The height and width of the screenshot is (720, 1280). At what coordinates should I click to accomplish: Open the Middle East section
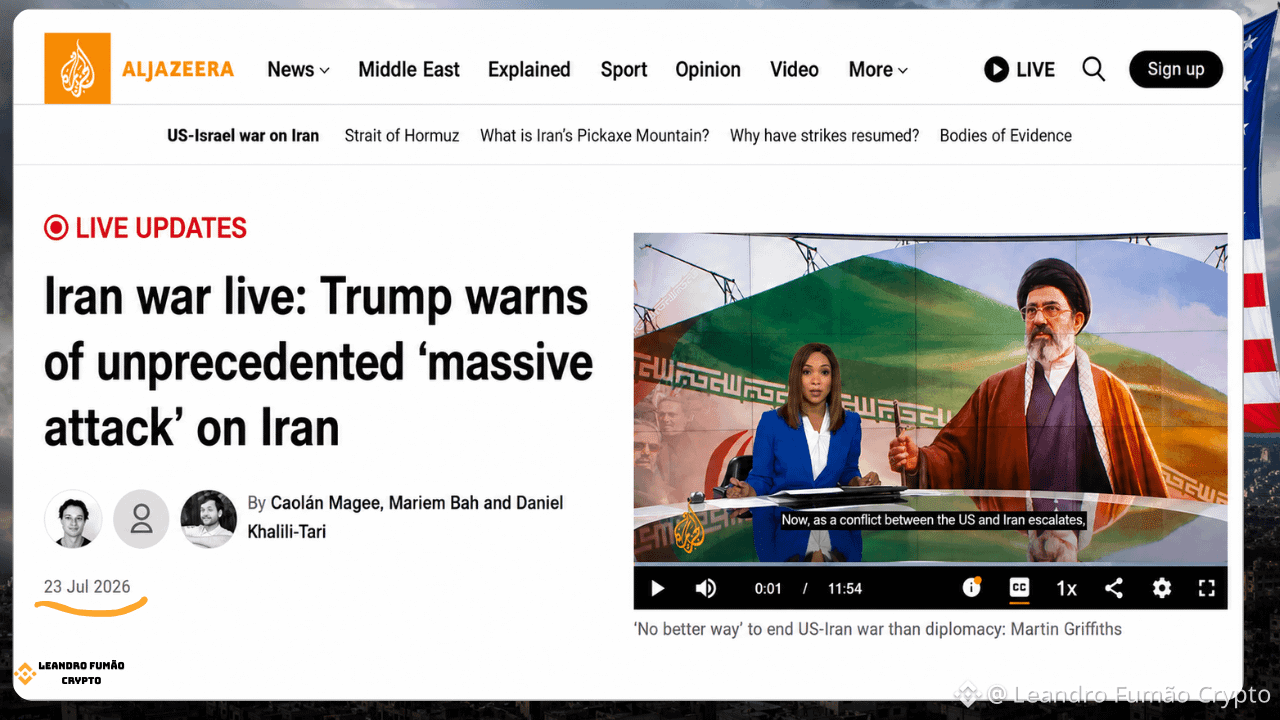pyautogui.click(x=409, y=69)
